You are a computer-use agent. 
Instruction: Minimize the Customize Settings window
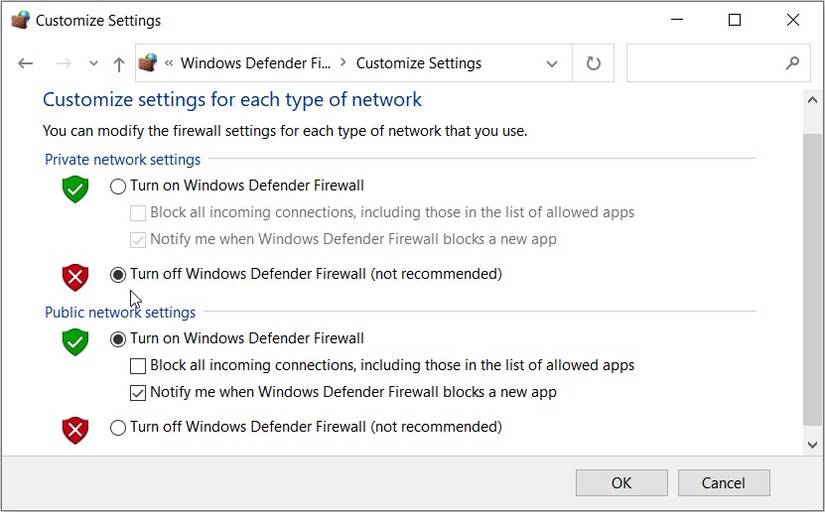pos(677,20)
